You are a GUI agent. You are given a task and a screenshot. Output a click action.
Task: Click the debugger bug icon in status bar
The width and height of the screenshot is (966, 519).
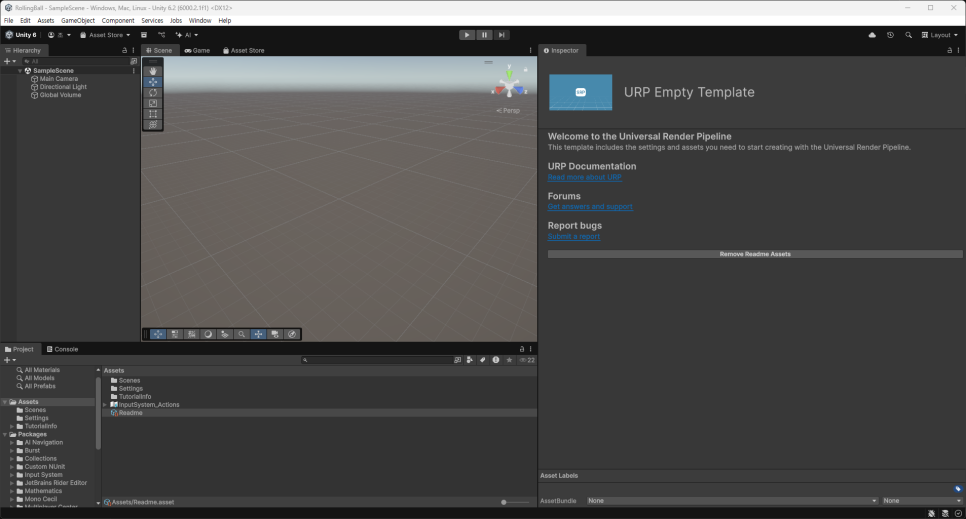932,513
